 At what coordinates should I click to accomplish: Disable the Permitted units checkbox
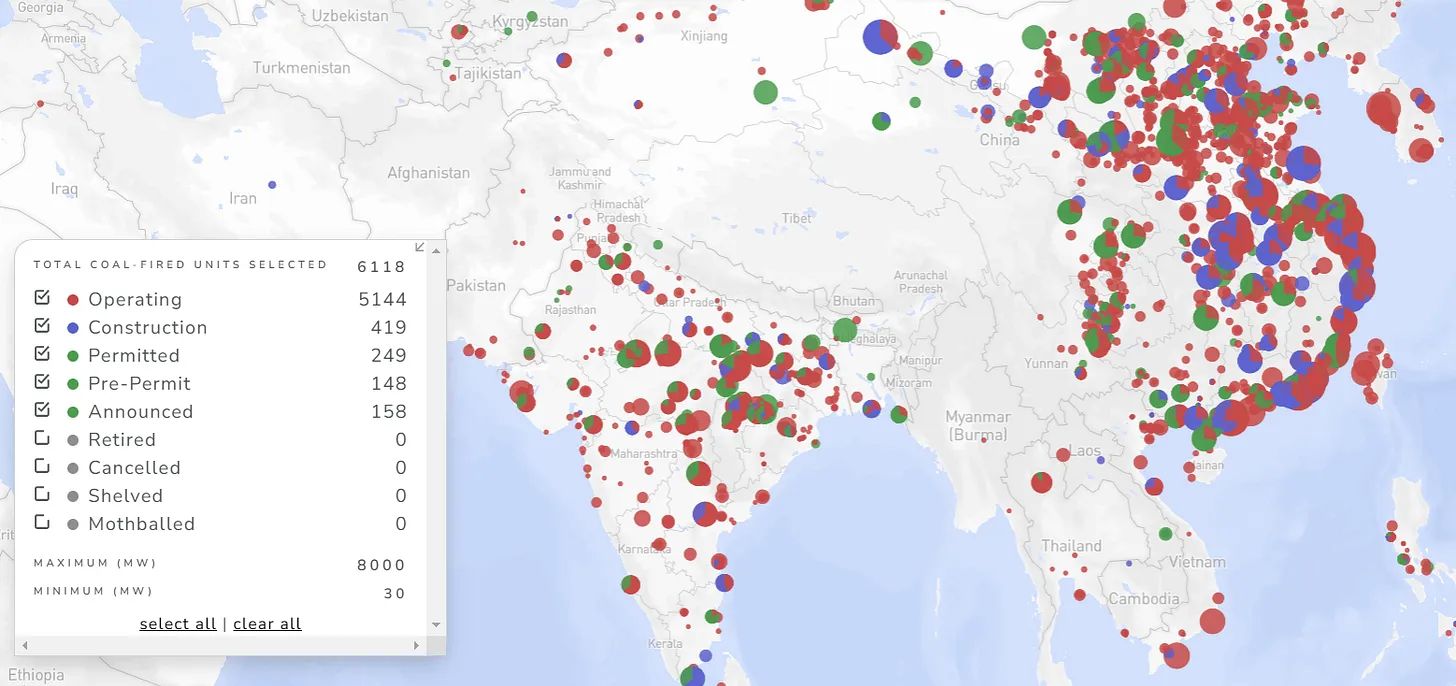click(42, 354)
